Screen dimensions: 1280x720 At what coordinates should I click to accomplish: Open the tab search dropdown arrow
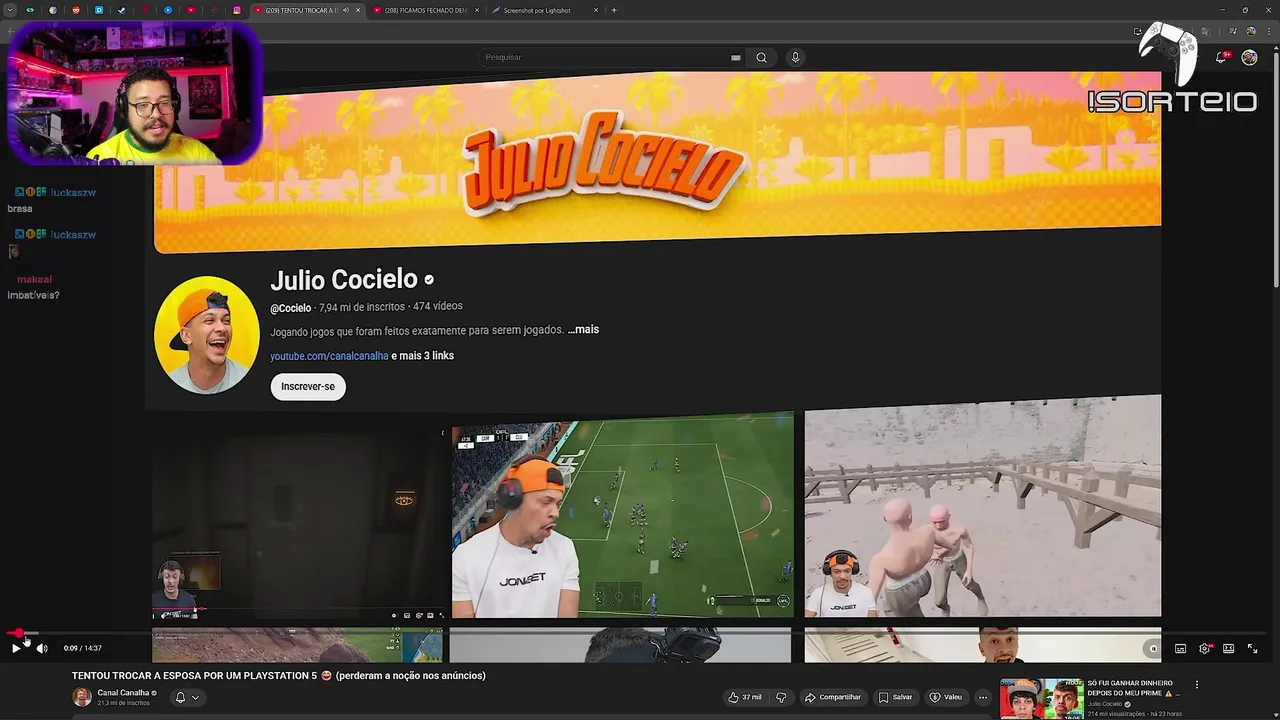[x=10, y=10]
